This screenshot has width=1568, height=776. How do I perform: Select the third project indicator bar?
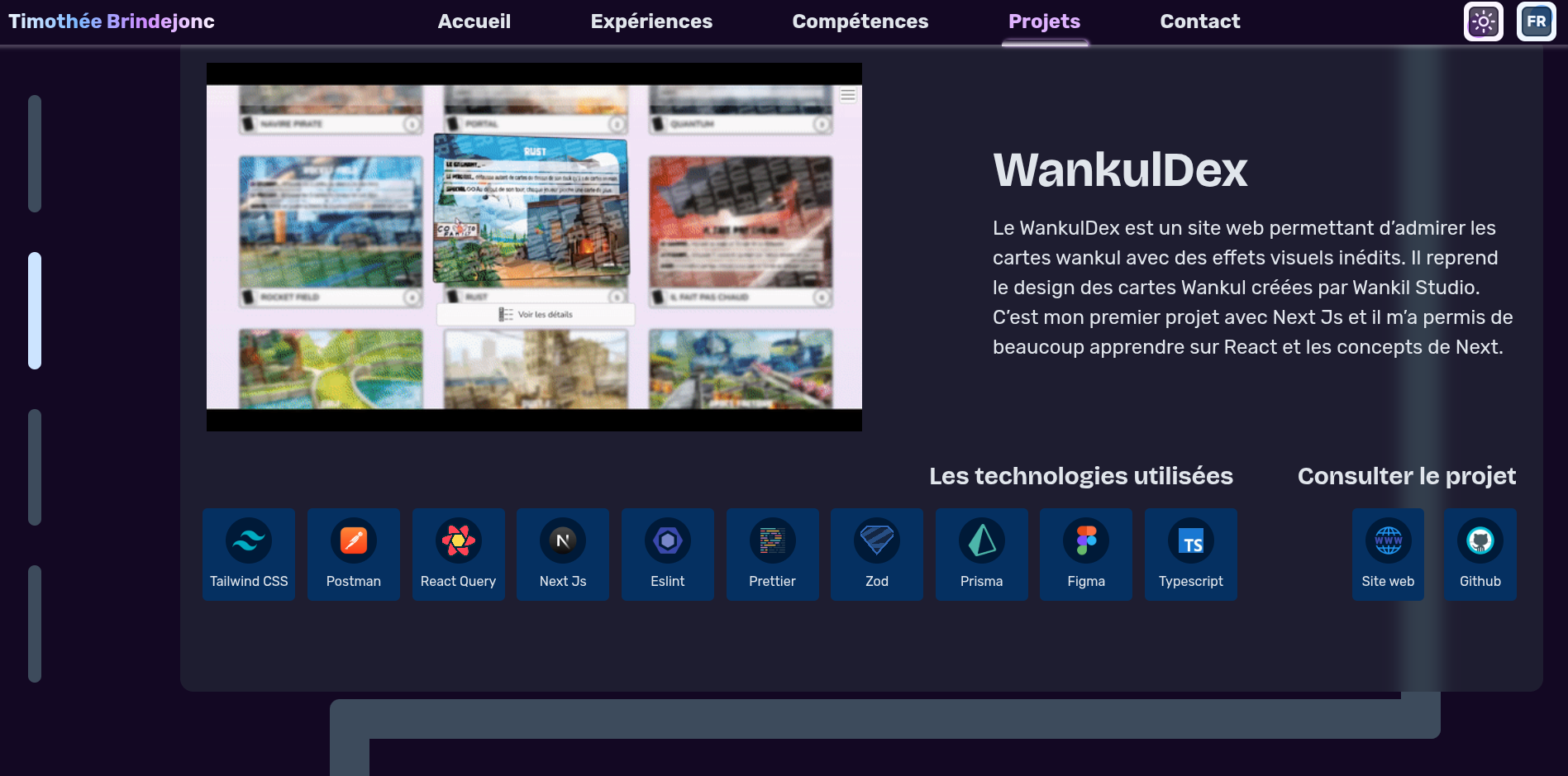35,468
